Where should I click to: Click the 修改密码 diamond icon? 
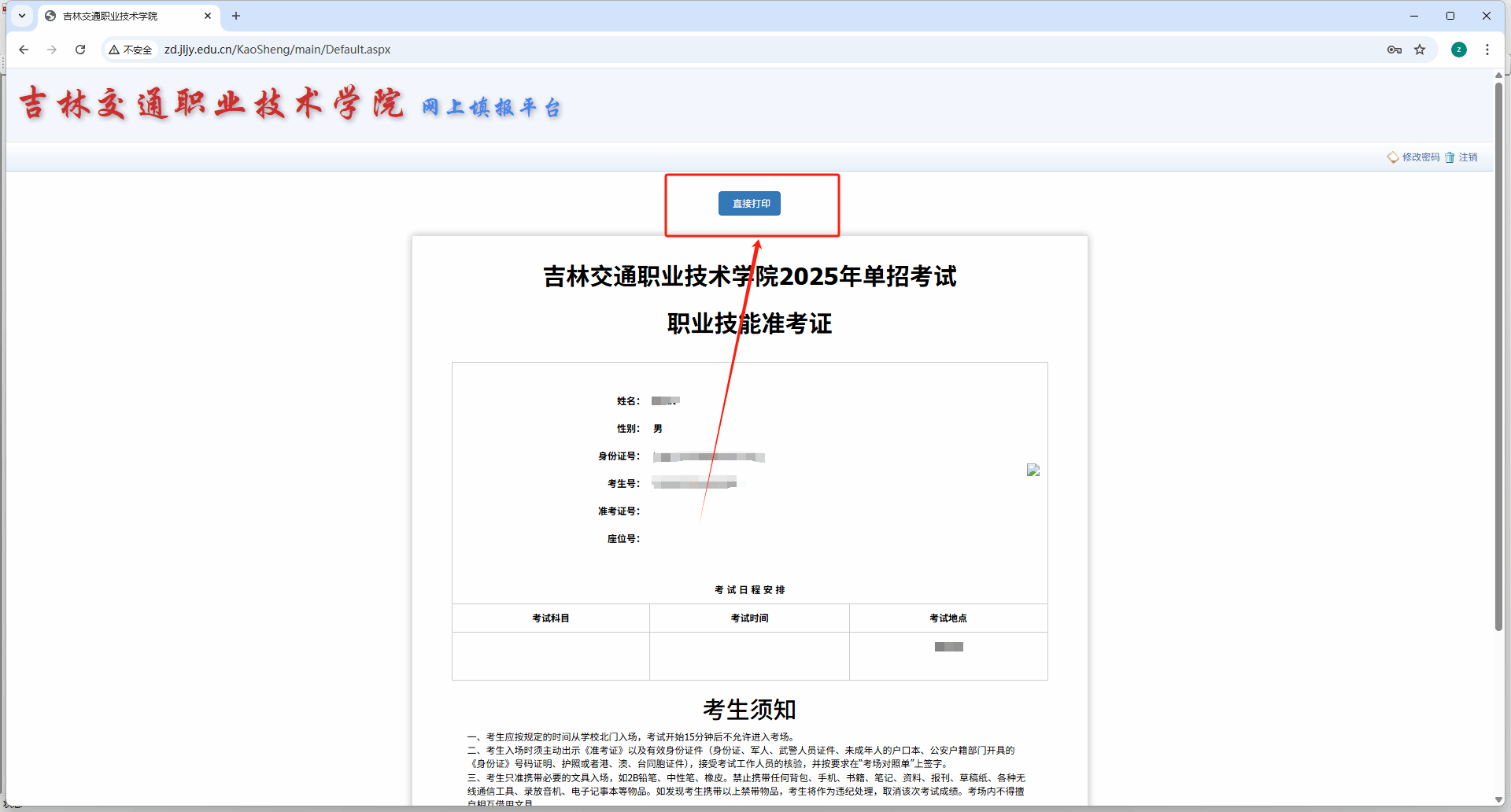point(1393,157)
